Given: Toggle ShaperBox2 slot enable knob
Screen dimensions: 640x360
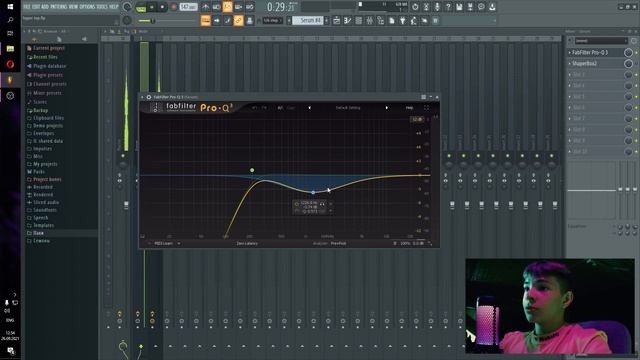Looking at the screenshot, I should [628, 64].
